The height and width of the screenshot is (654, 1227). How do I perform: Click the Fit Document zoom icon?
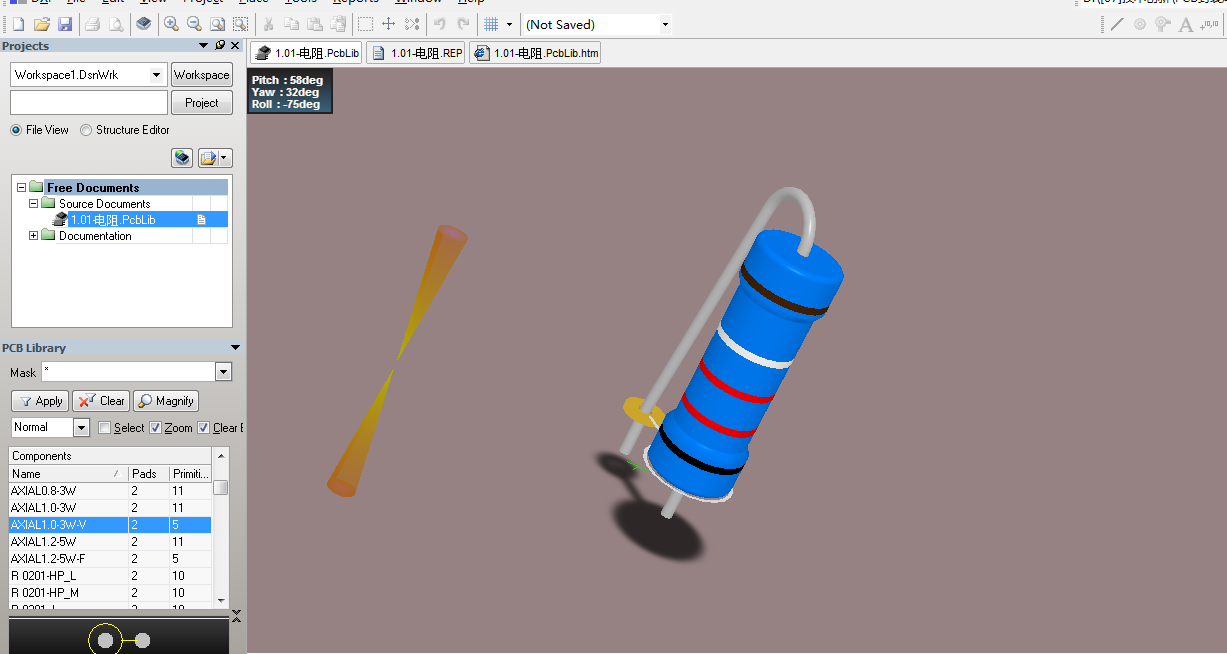point(217,24)
